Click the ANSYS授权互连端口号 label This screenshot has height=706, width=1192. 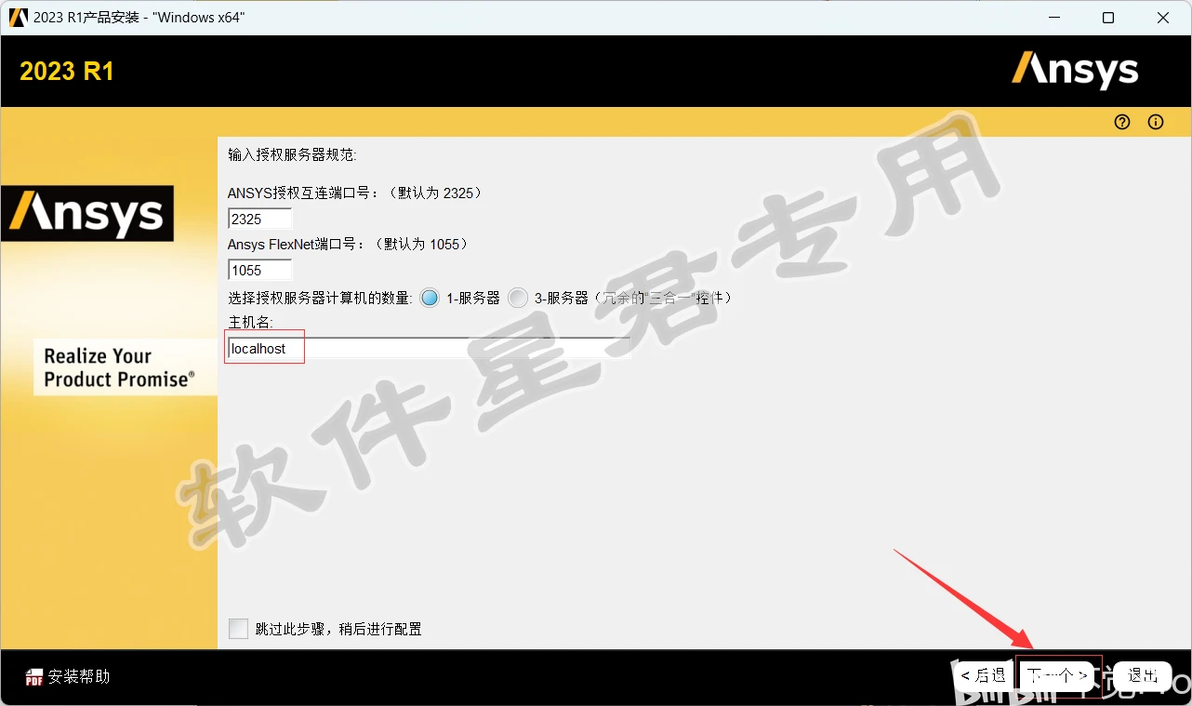[x=355, y=193]
